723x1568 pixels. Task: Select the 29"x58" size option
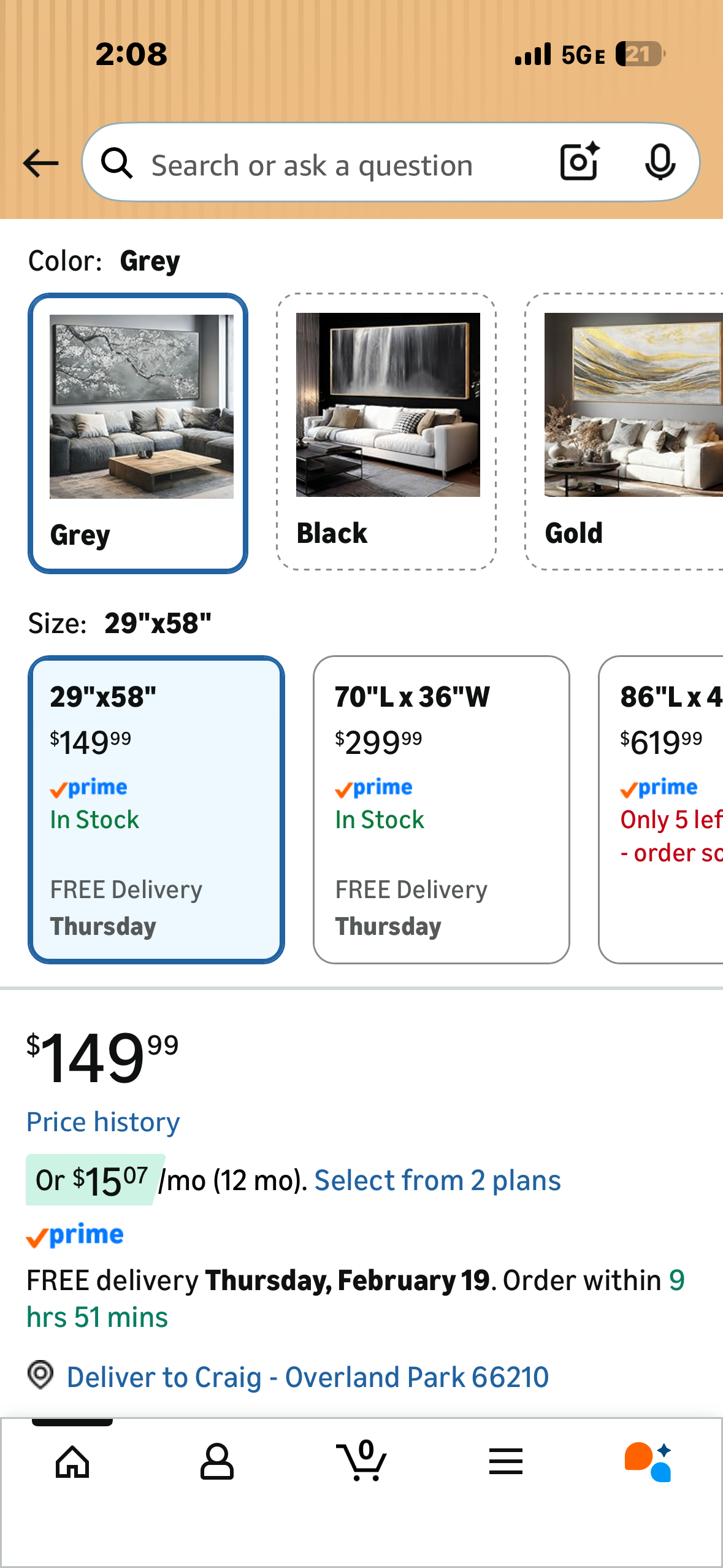pos(156,809)
